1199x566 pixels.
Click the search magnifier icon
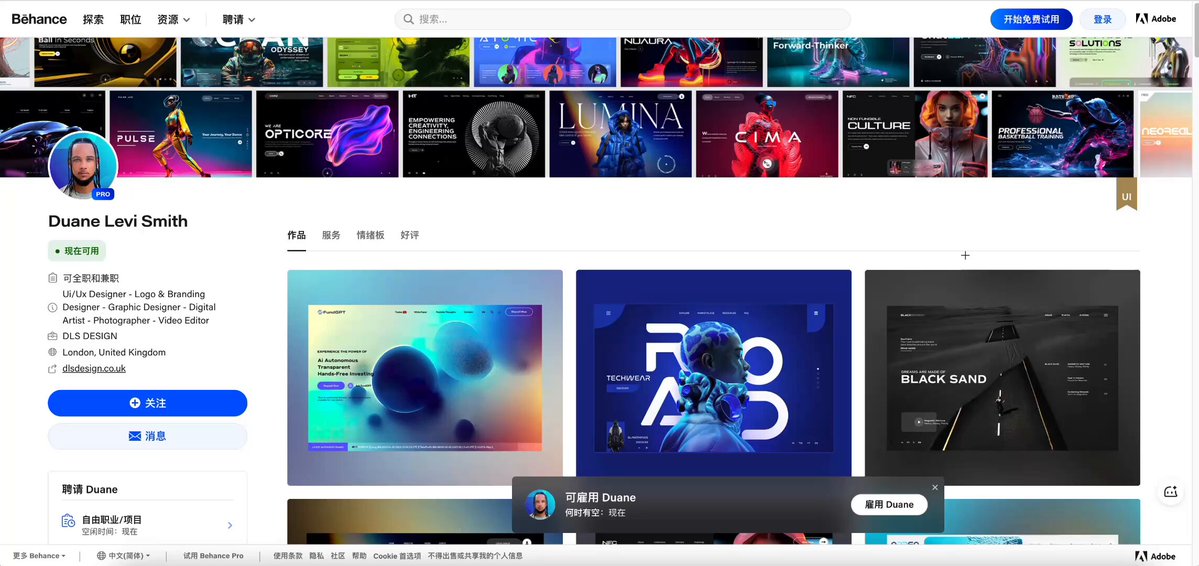pos(408,19)
